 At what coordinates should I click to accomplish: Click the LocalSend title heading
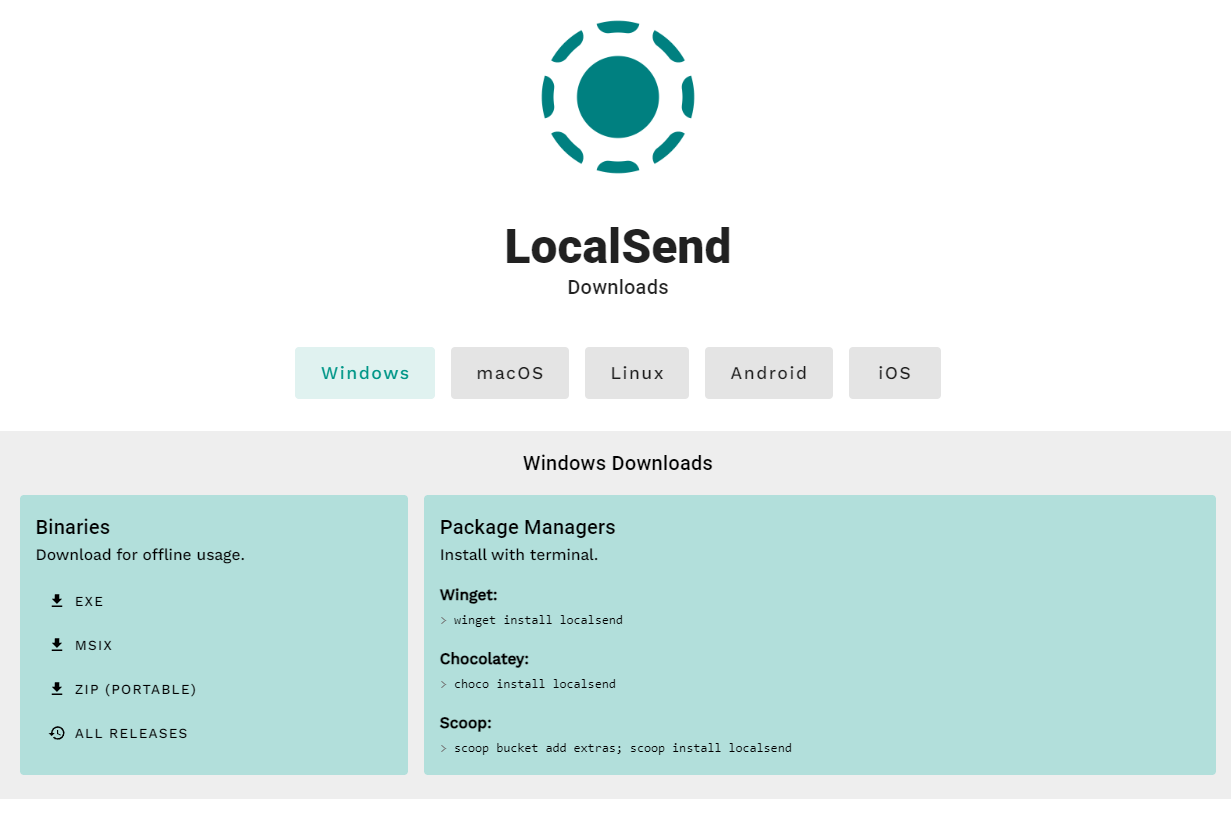(x=618, y=246)
